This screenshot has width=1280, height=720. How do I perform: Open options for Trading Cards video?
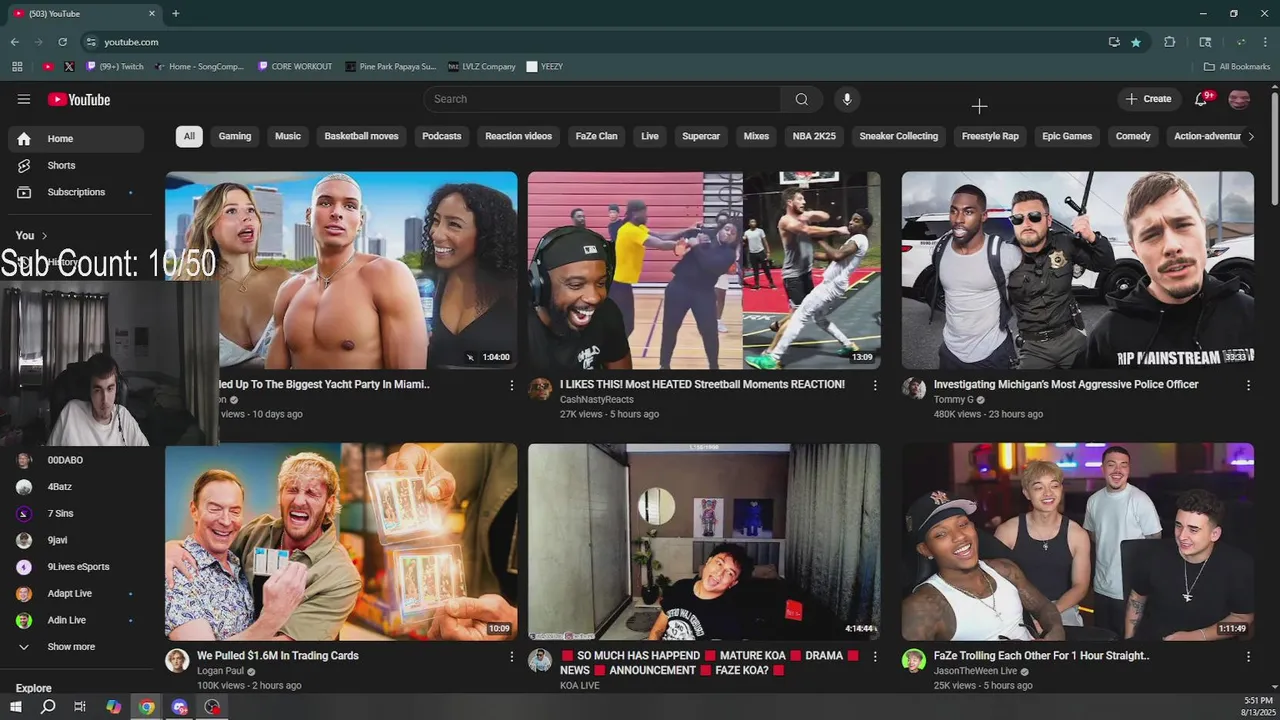coord(512,657)
